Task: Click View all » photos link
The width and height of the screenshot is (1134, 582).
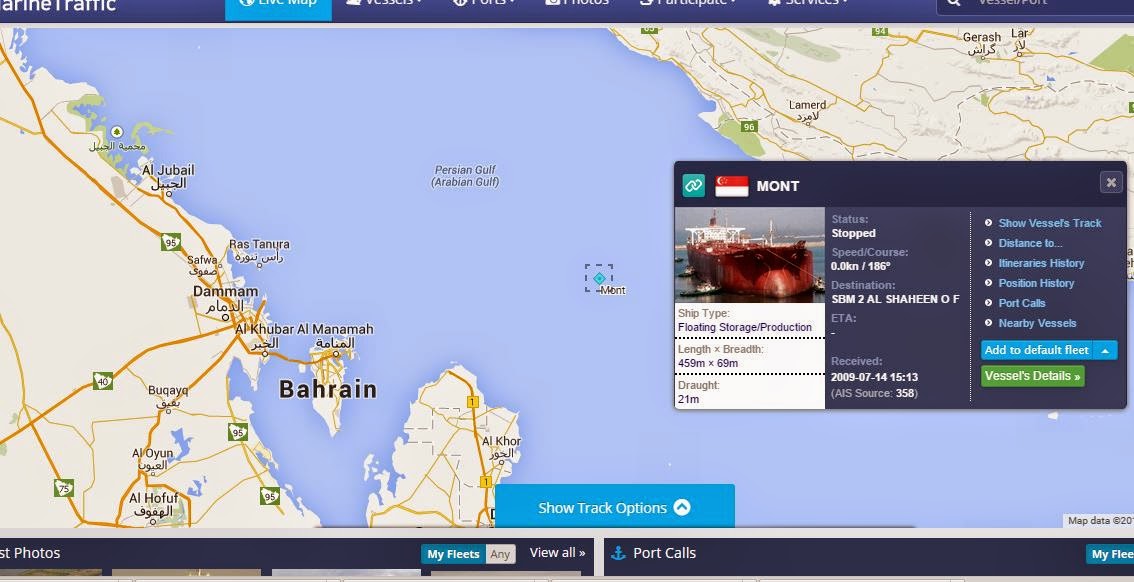Action: (557, 552)
